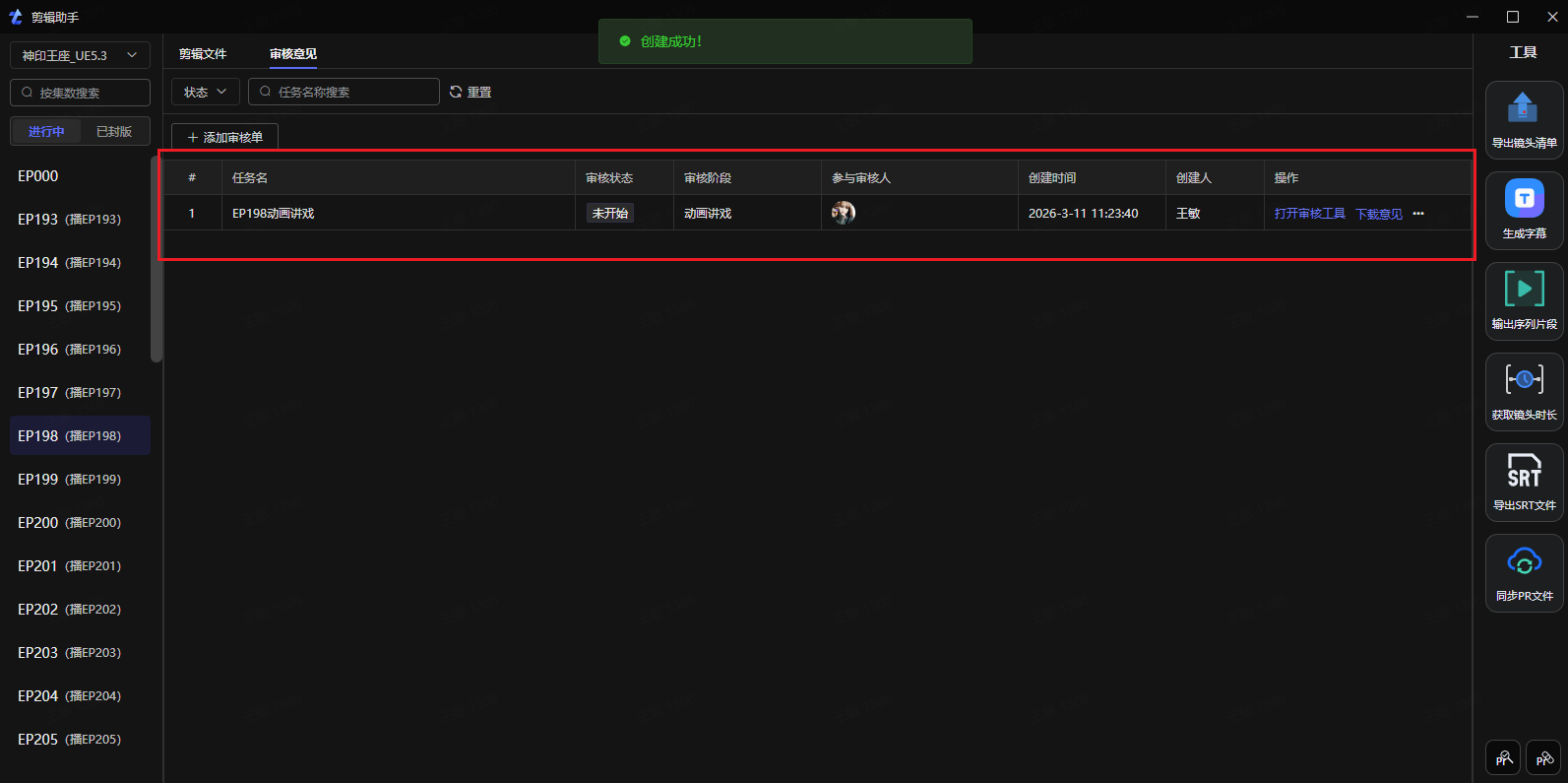Minimize the 剪辑助手 window

[1473, 17]
